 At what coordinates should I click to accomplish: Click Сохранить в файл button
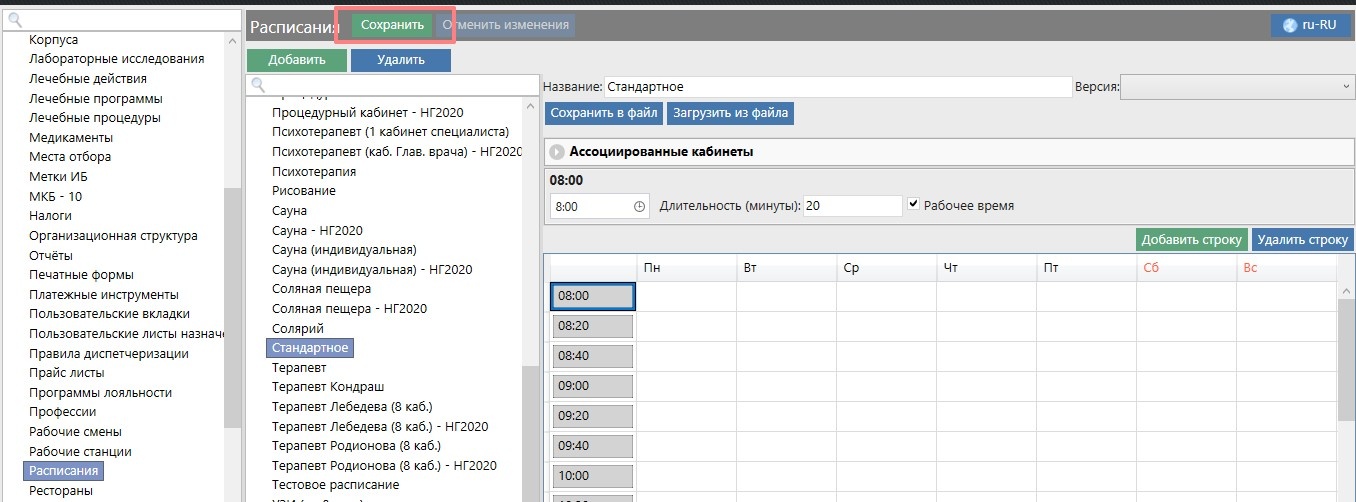click(x=604, y=113)
